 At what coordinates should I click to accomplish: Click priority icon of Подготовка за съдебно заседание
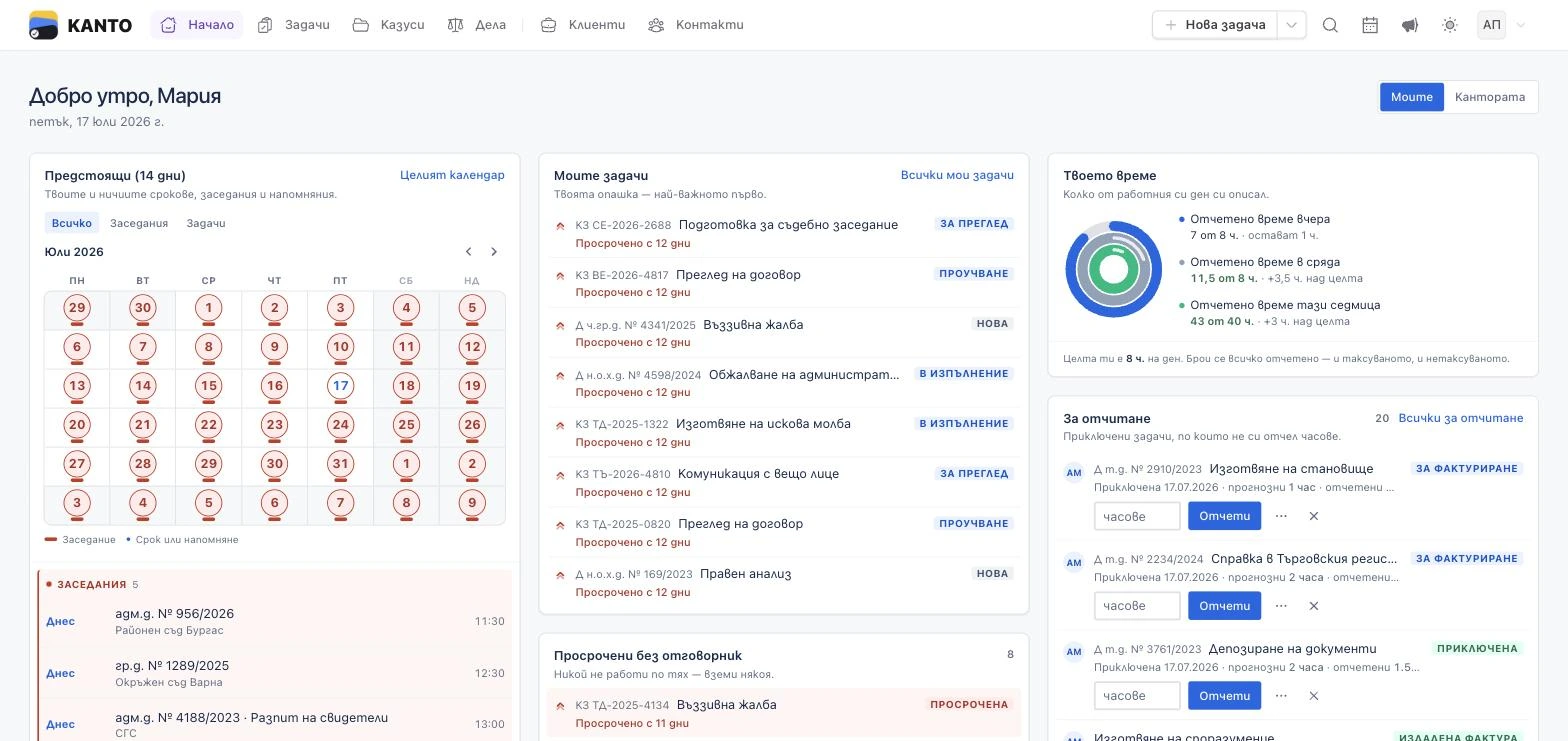560,226
